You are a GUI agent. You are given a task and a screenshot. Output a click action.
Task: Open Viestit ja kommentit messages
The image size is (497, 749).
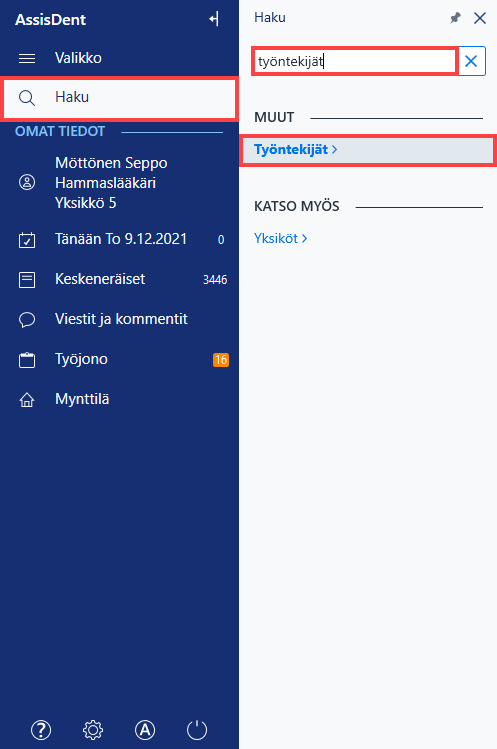[119, 320]
